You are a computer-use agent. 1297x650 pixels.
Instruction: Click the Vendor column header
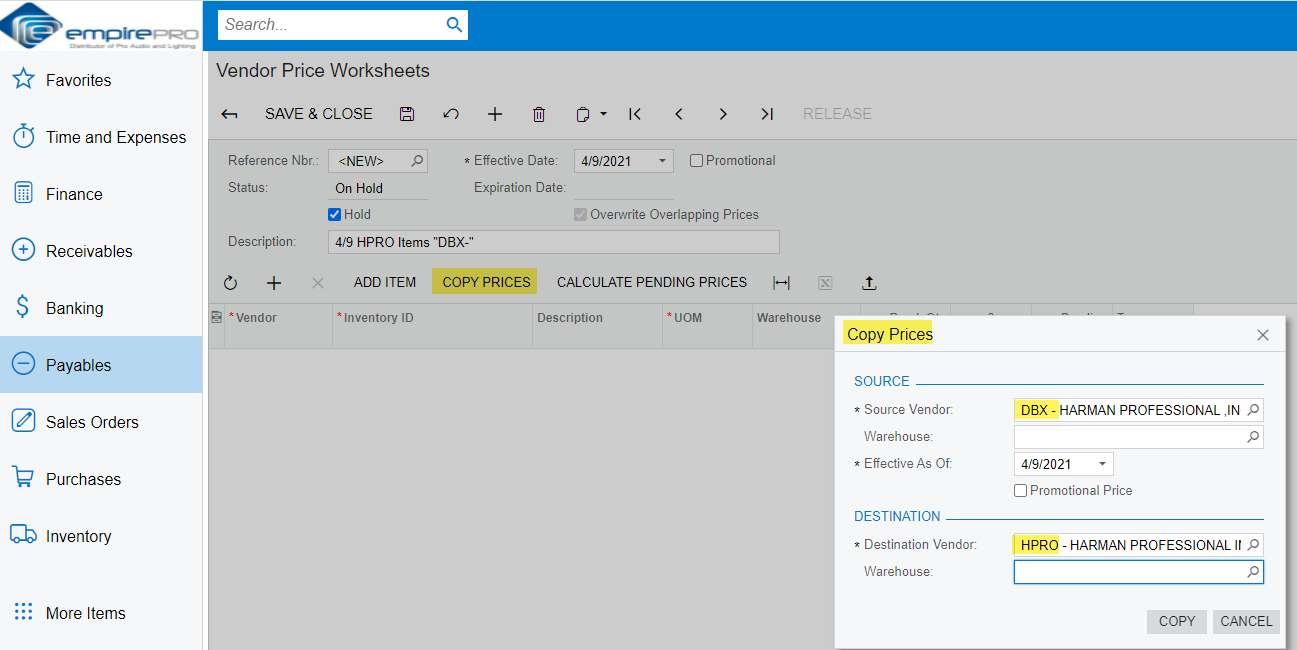click(279, 318)
